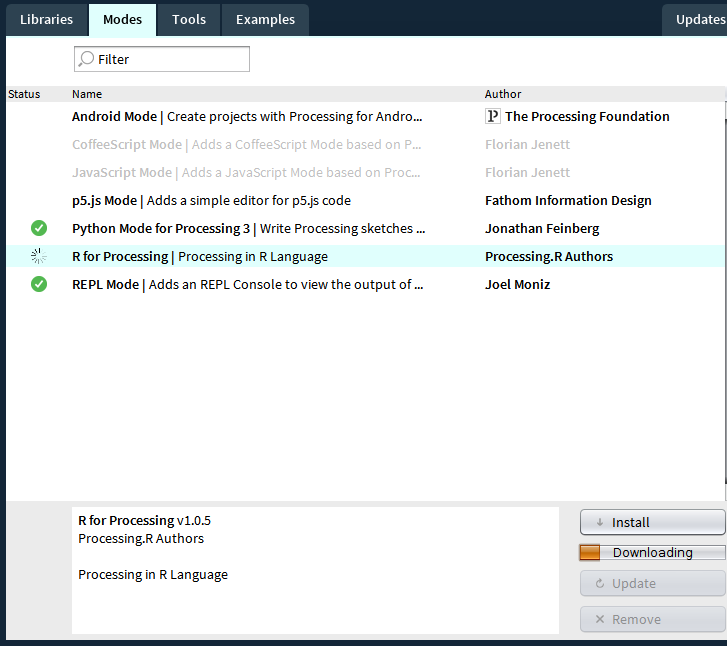Image resolution: width=727 pixels, height=646 pixels.
Task: Select the p5.js Mode row
Action: point(365,200)
